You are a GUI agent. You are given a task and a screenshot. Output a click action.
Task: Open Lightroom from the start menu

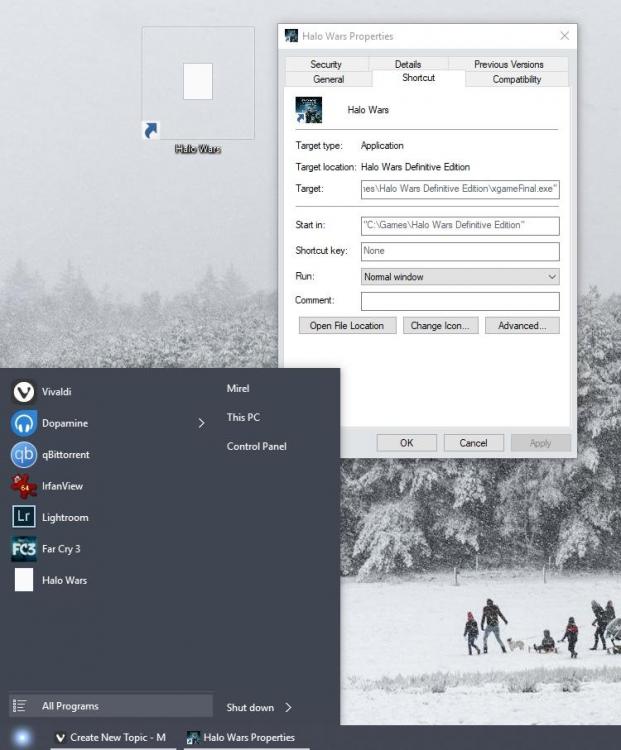64,517
